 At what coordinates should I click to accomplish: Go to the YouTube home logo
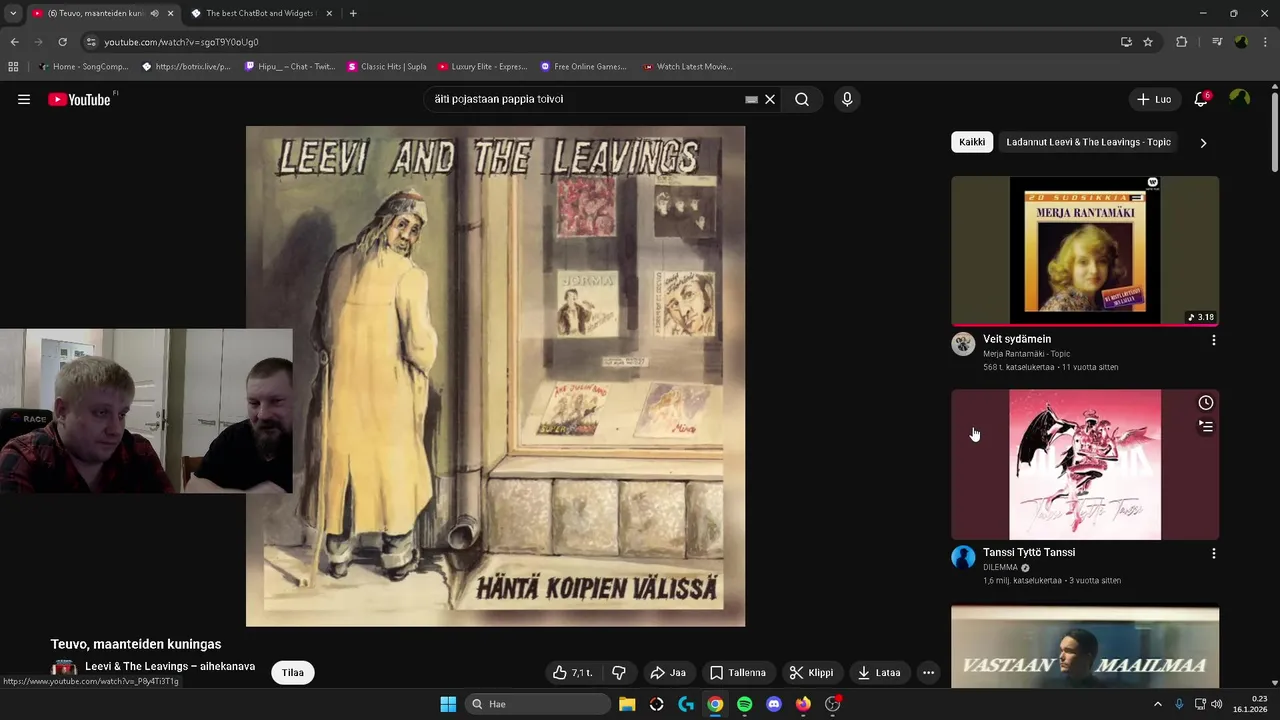pyautogui.click(x=80, y=99)
